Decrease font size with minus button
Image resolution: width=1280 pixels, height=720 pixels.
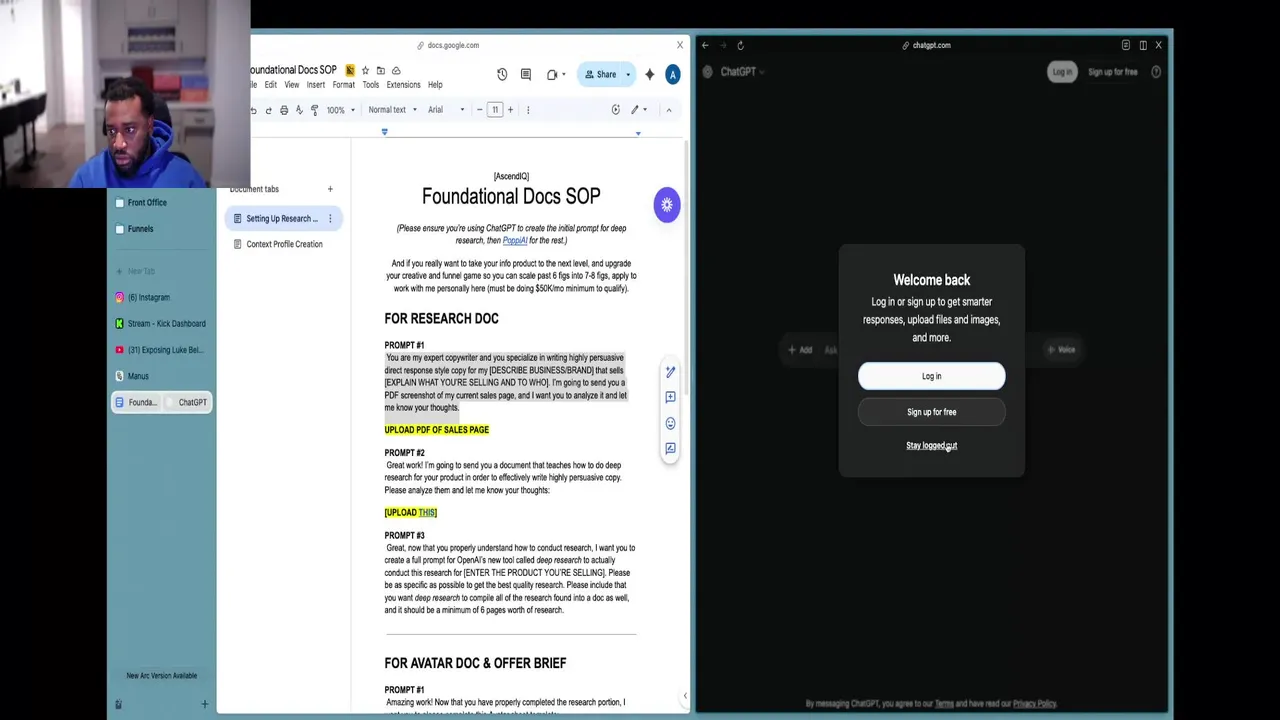[x=480, y=110]
